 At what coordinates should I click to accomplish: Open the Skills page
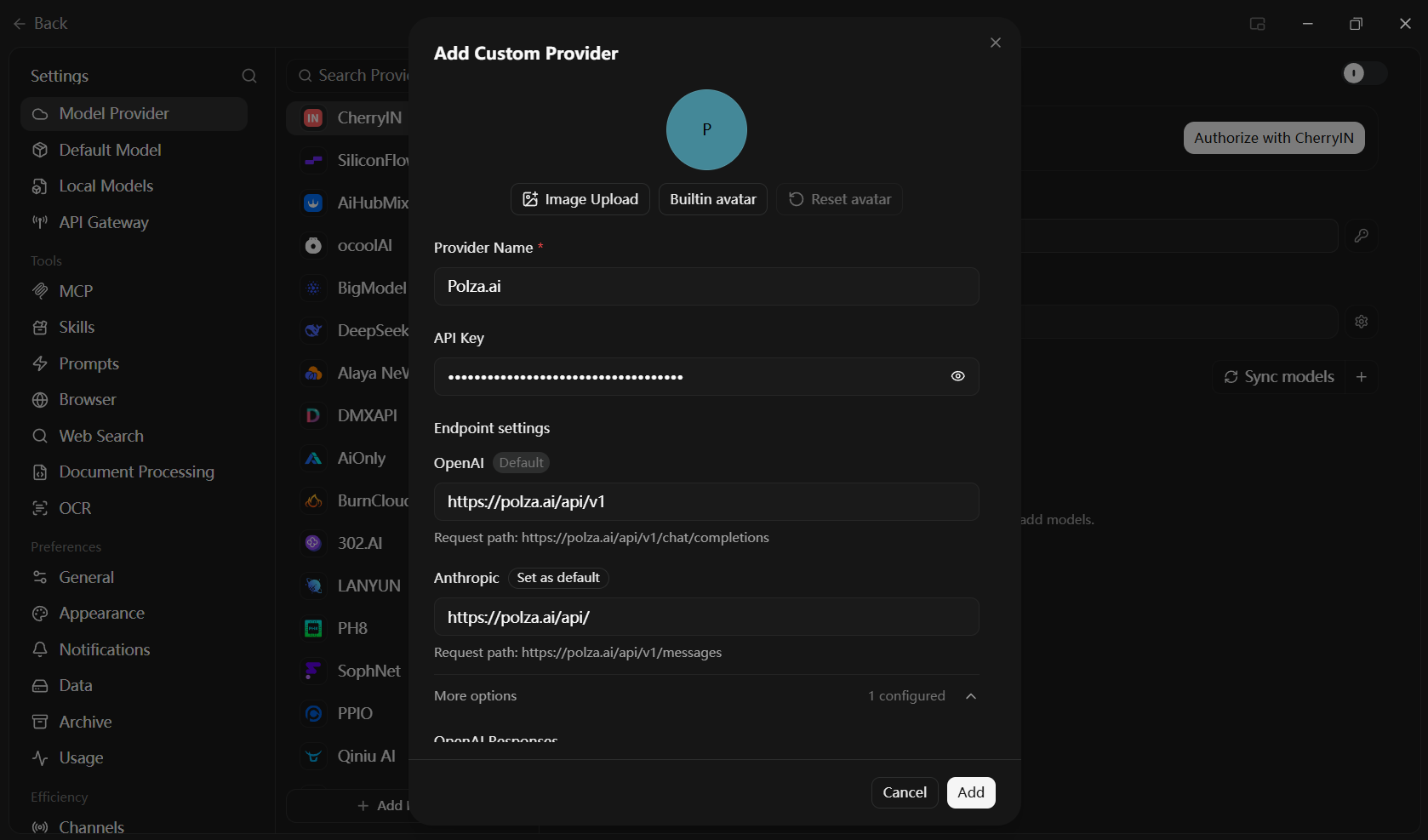134,328
